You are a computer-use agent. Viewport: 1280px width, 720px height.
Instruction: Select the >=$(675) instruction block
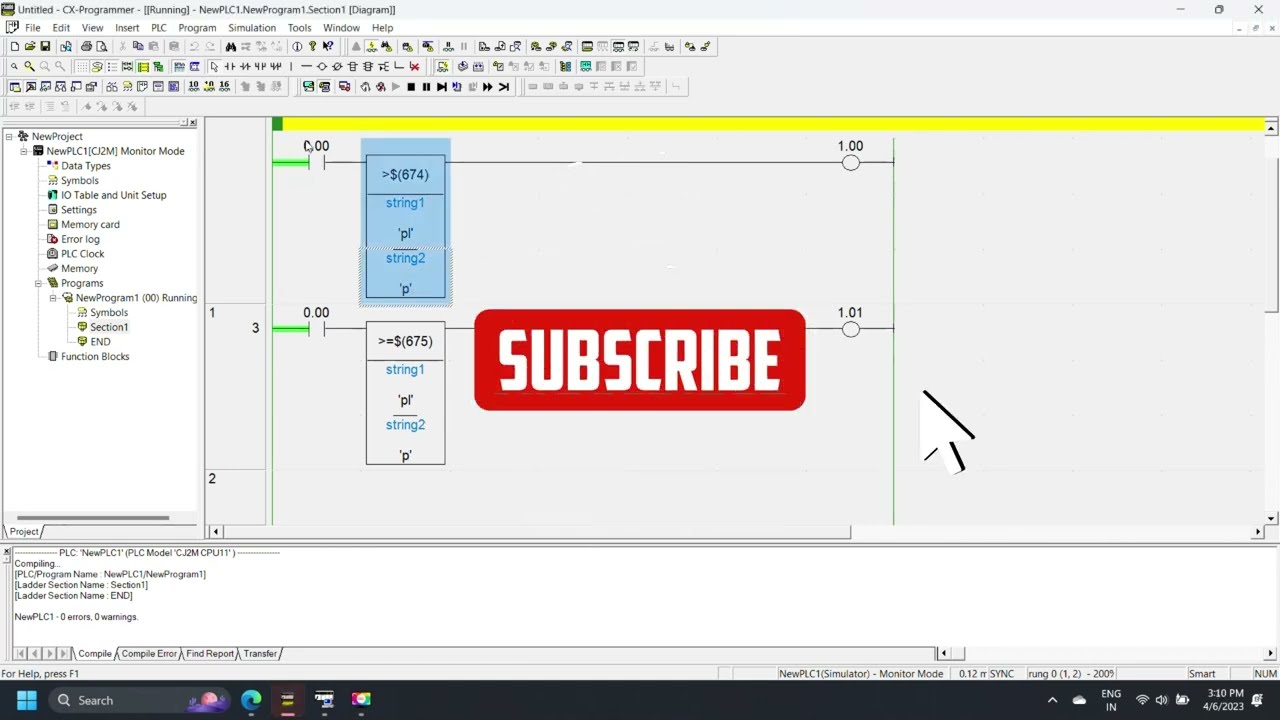point(405,393)
